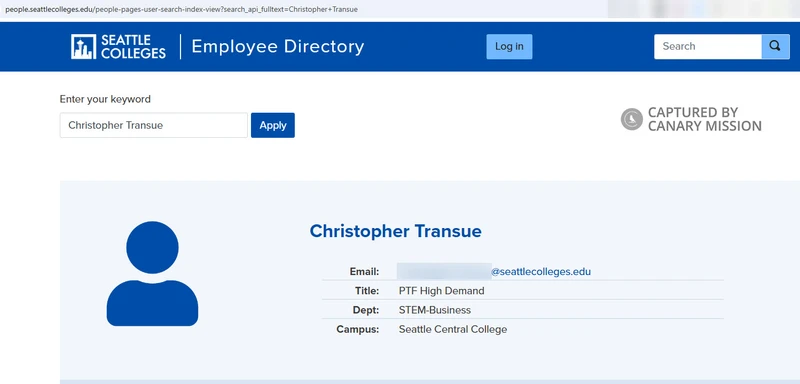Click the Employee Directory heading
This screenshot has height=384, width=800.
(278, 46)
